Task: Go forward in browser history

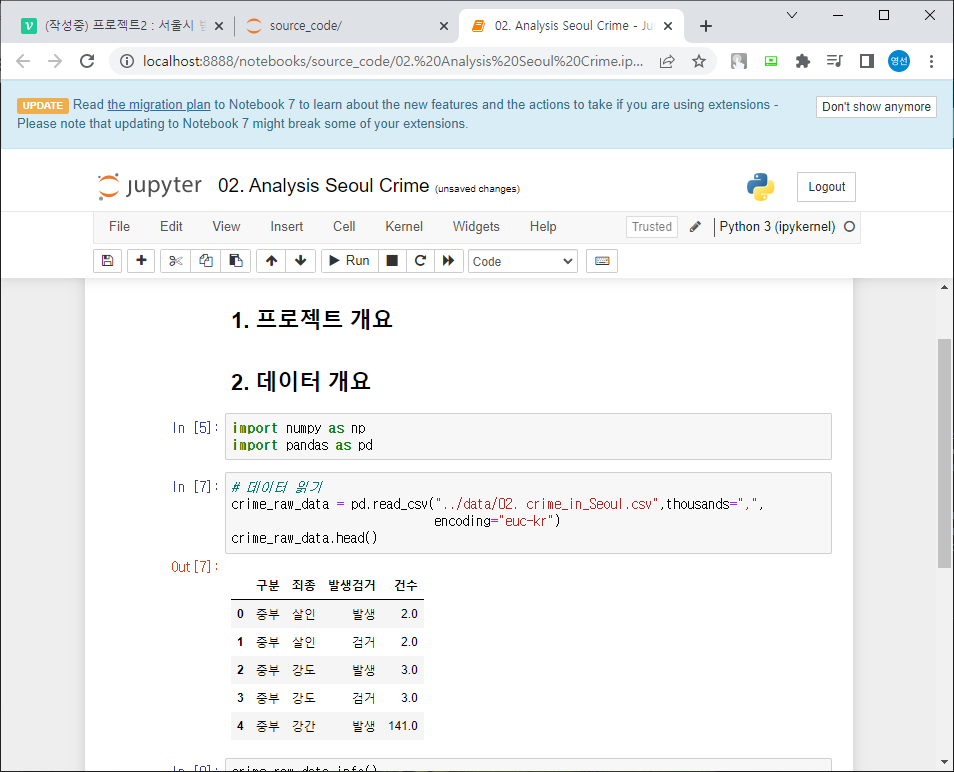Action: (55, 61)
